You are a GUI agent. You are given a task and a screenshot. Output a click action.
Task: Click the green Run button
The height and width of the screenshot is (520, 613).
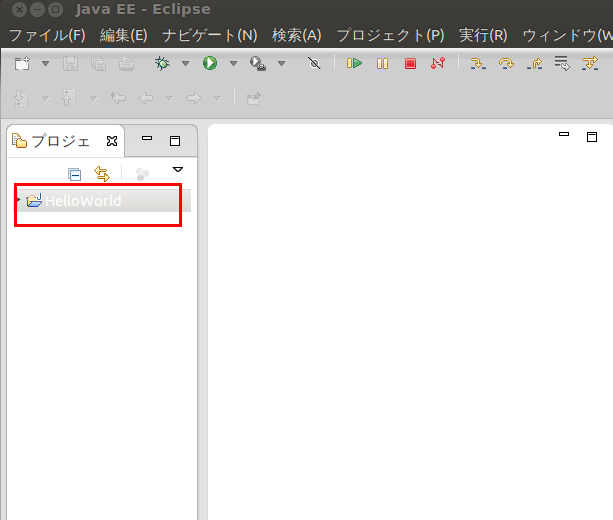point(210,63)
